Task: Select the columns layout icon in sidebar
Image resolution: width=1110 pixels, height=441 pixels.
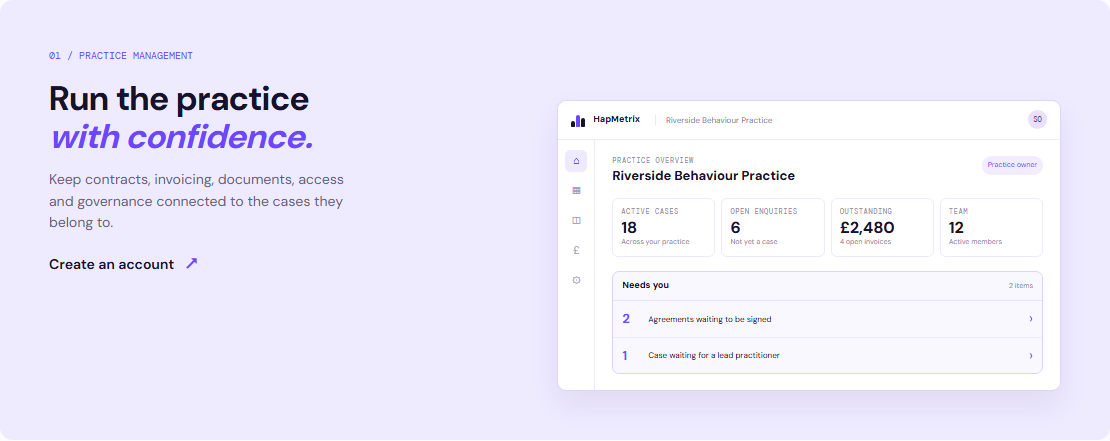Action: click(x=576, y=220)
